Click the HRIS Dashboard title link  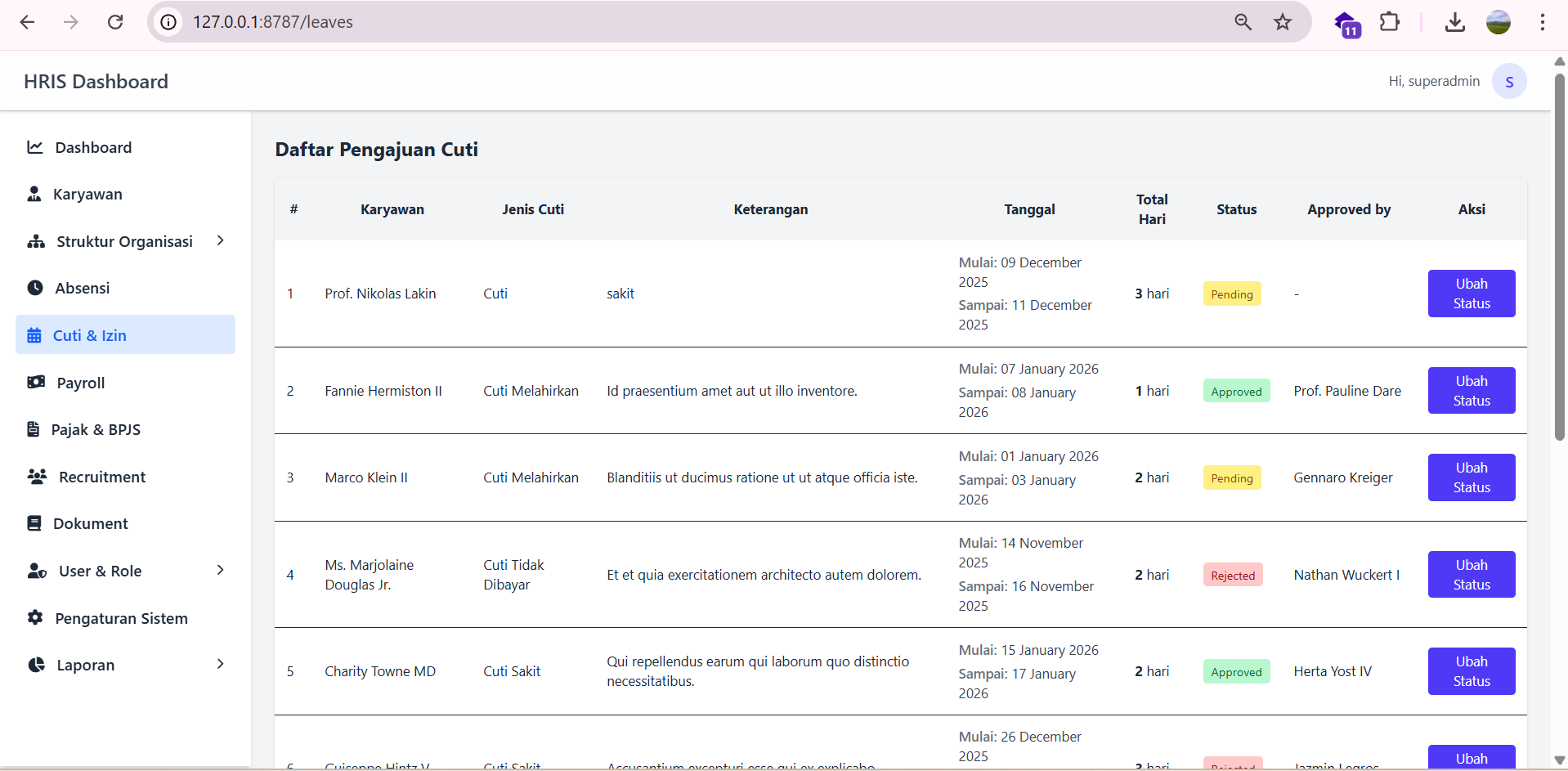pyautogui.click(x=96, y=82)
